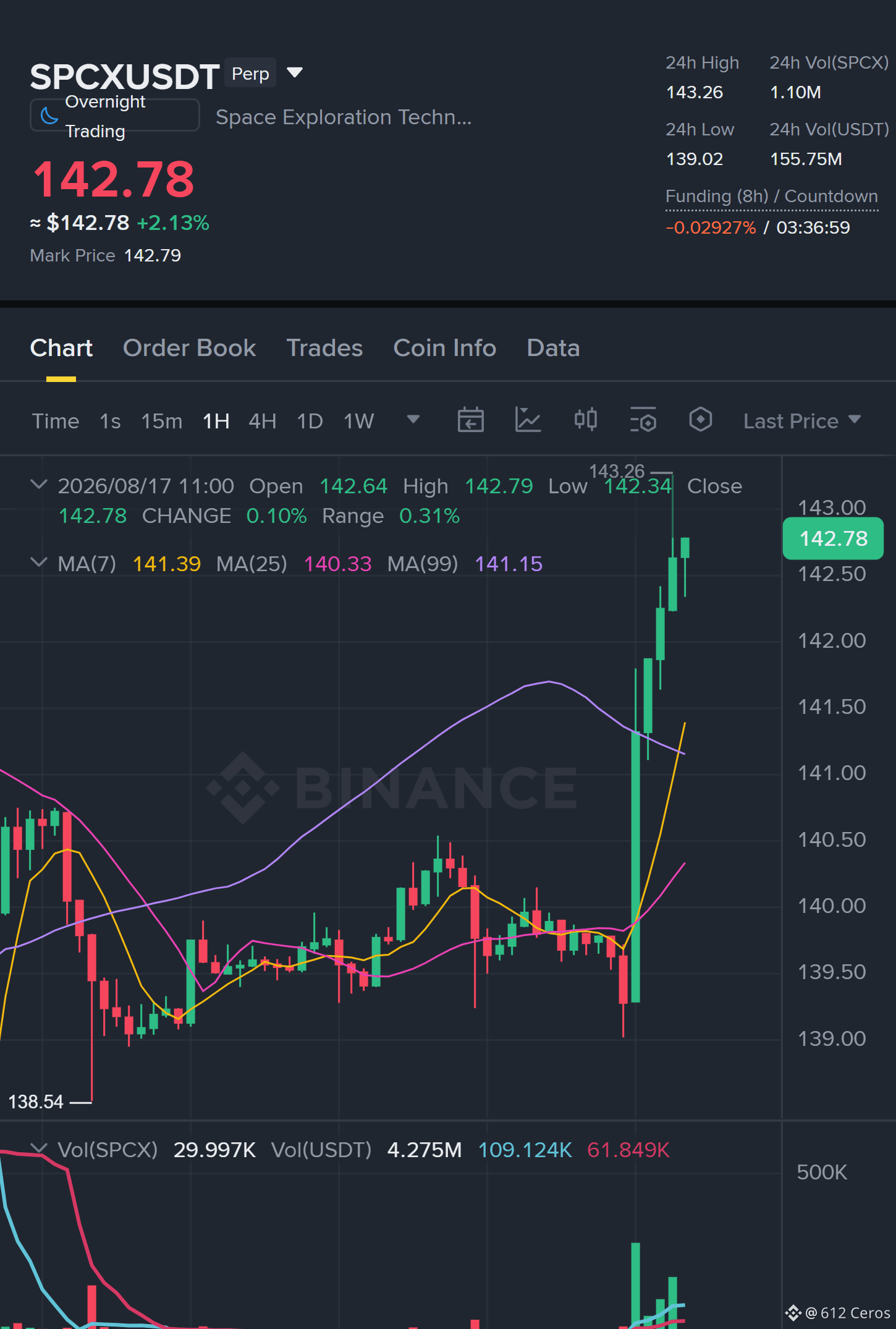
Task: Click the large red 142.78 last price
Action: tap(113, 179)
